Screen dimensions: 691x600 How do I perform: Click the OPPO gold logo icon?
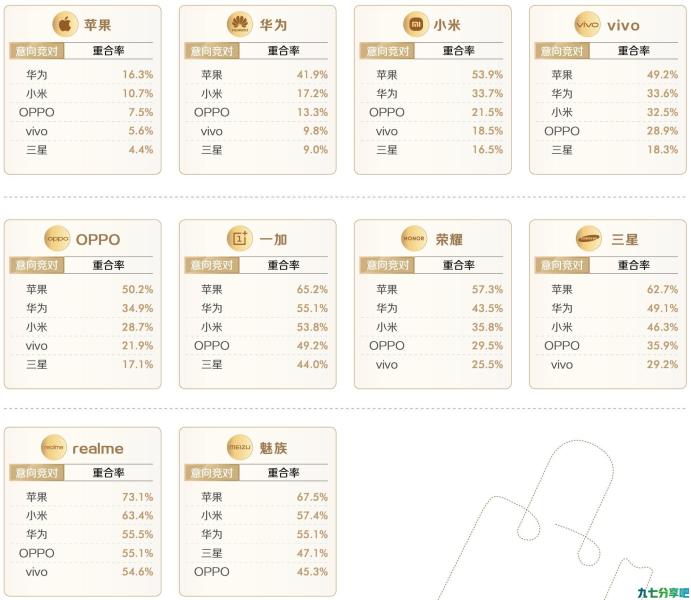(x=57, y=238)
